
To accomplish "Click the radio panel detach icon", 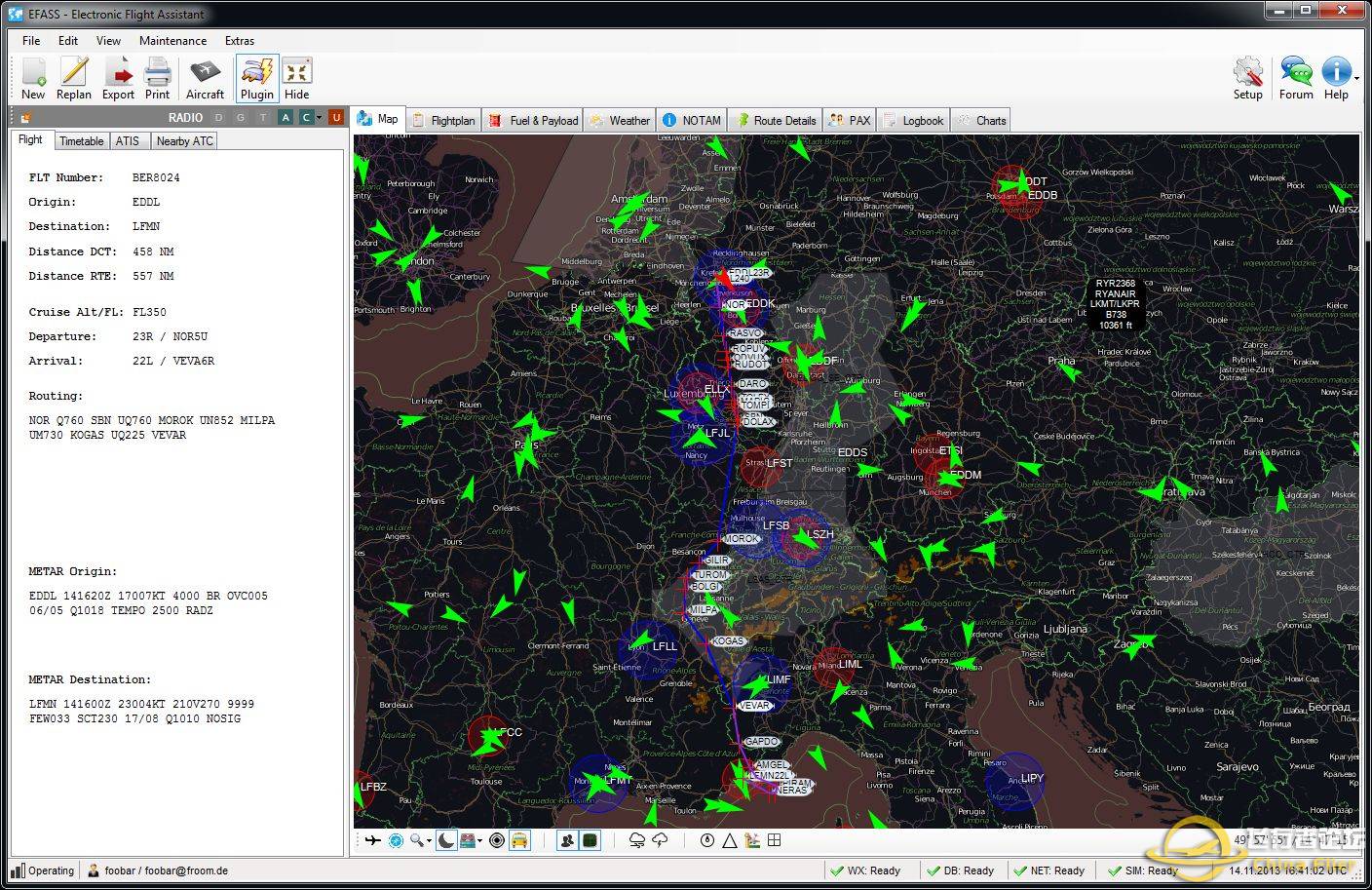I will click(26, 118).
